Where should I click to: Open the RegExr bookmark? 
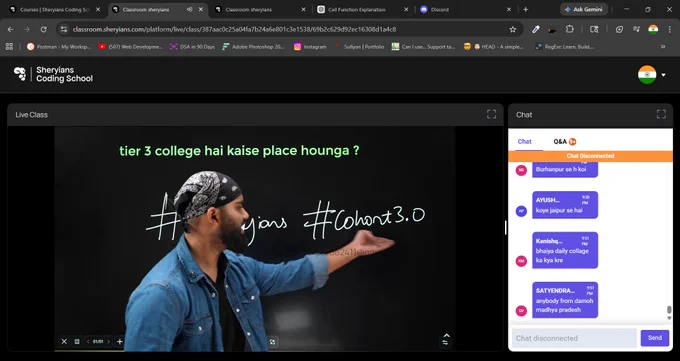564,46
